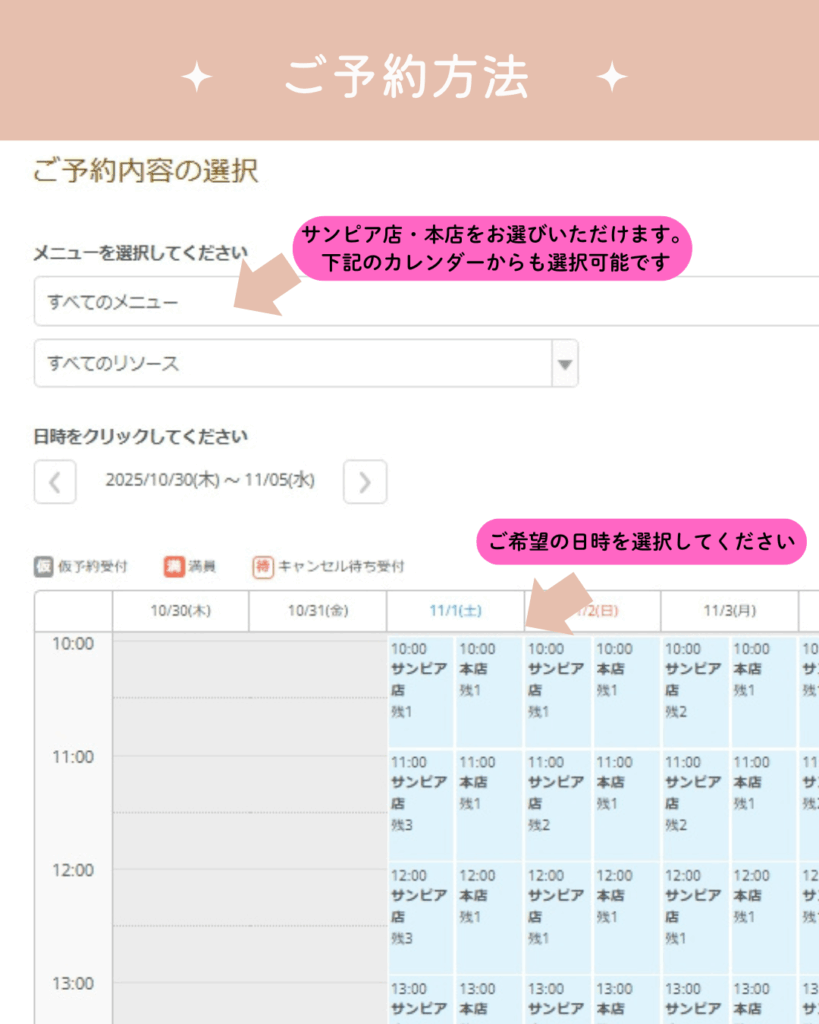Select the 11/1(土) column header
This screenshot has height=1024, width=819.
(x=455, y=611)
